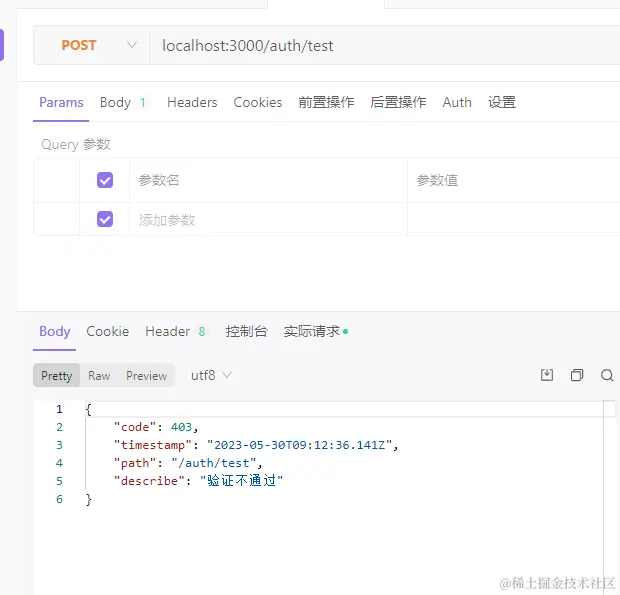Viewport: 620px width, 595px height.
Task: Open the Auth tab
Action: 457,102
